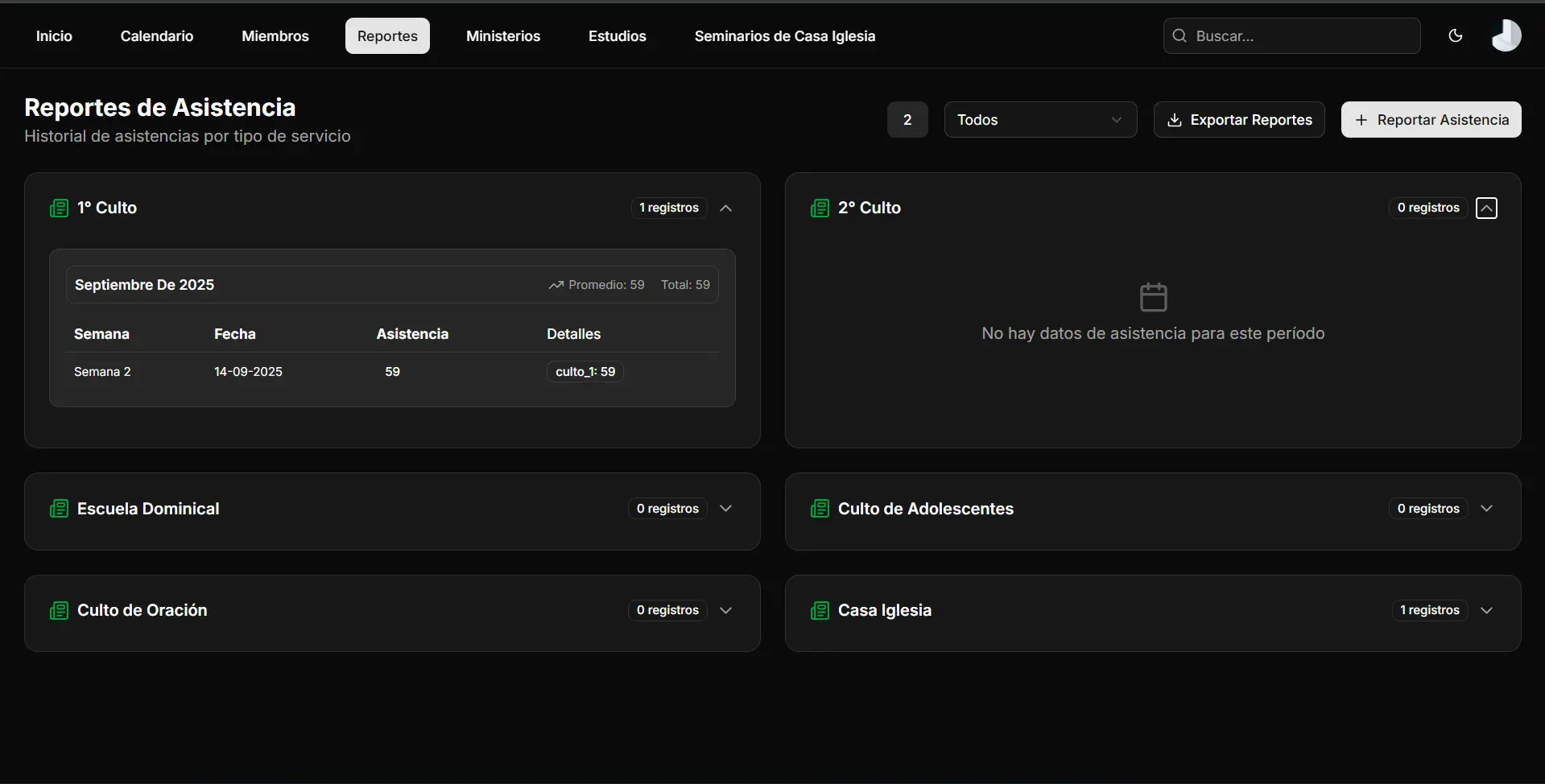Click the Escuela Dominical report icon
Screen dimensions: 1545x784
coord(57,508)
